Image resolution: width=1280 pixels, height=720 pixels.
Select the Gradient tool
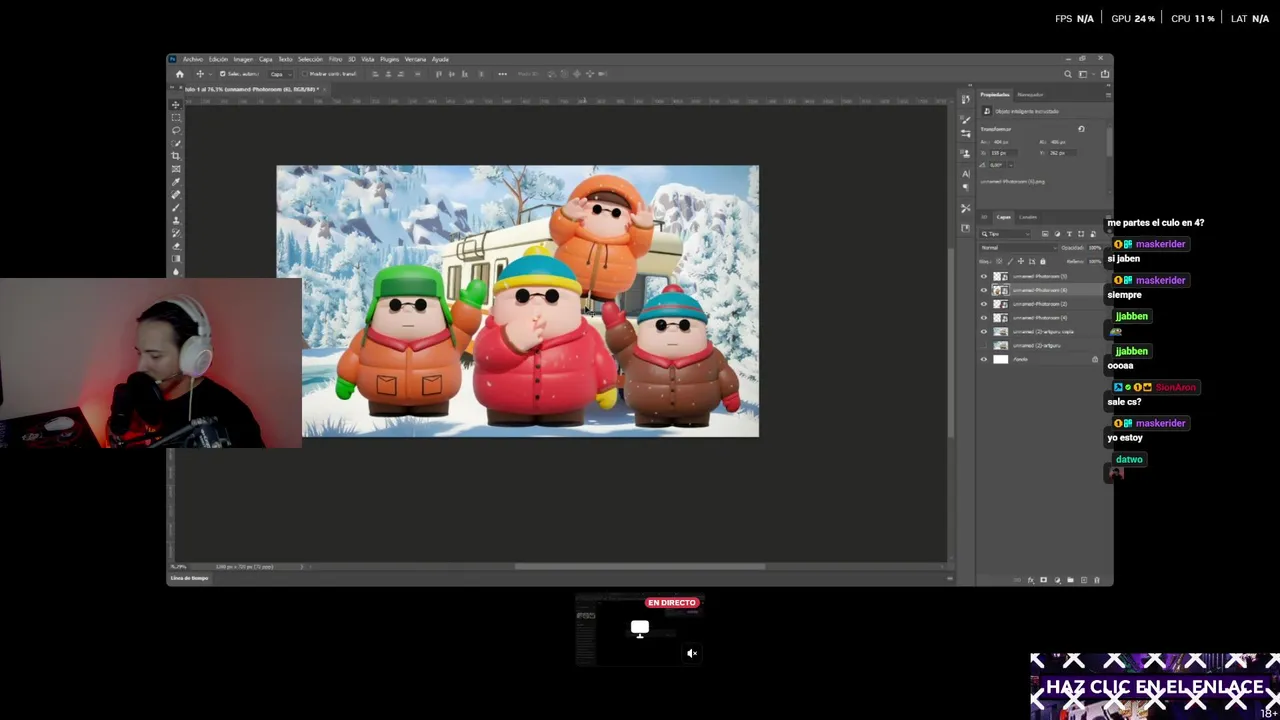pyautogui.click(x=176, y=259)
